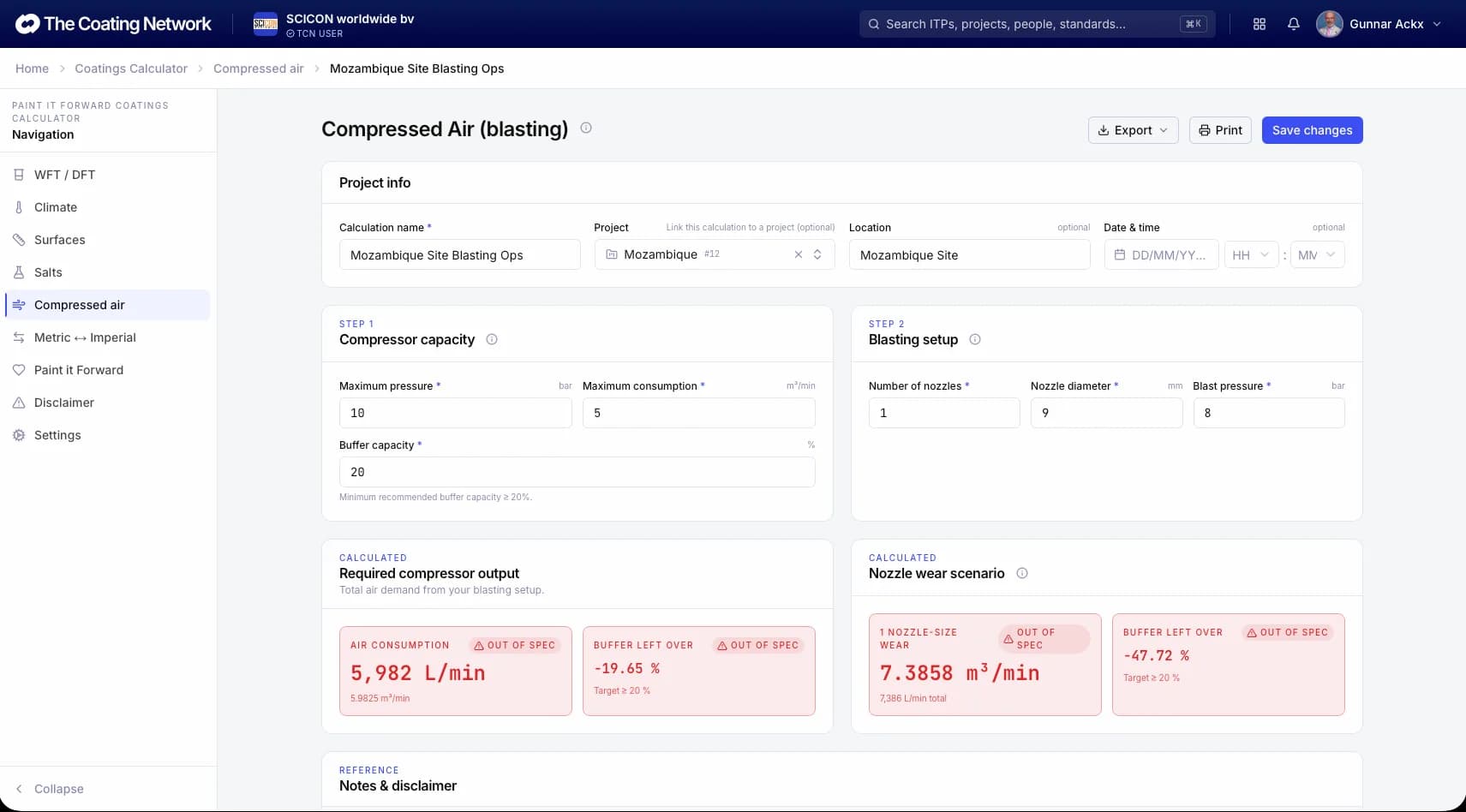This screenshot has width=1466, height=812.
Task: Click the Climate thermometer icon
Action: coord(19,207)
